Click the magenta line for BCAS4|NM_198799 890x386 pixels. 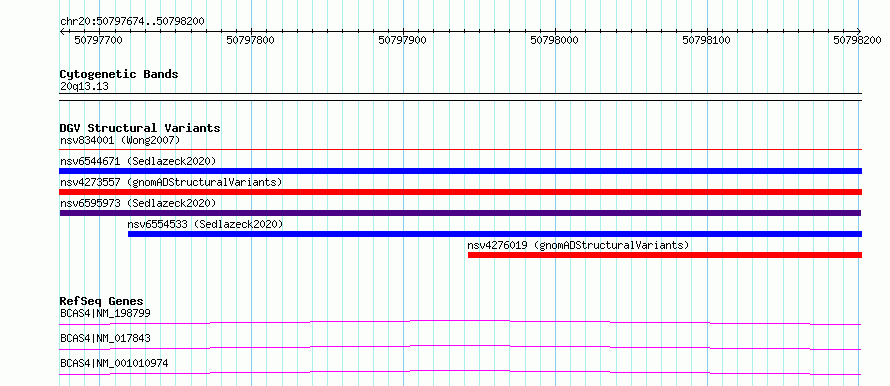tap(460, 322)
